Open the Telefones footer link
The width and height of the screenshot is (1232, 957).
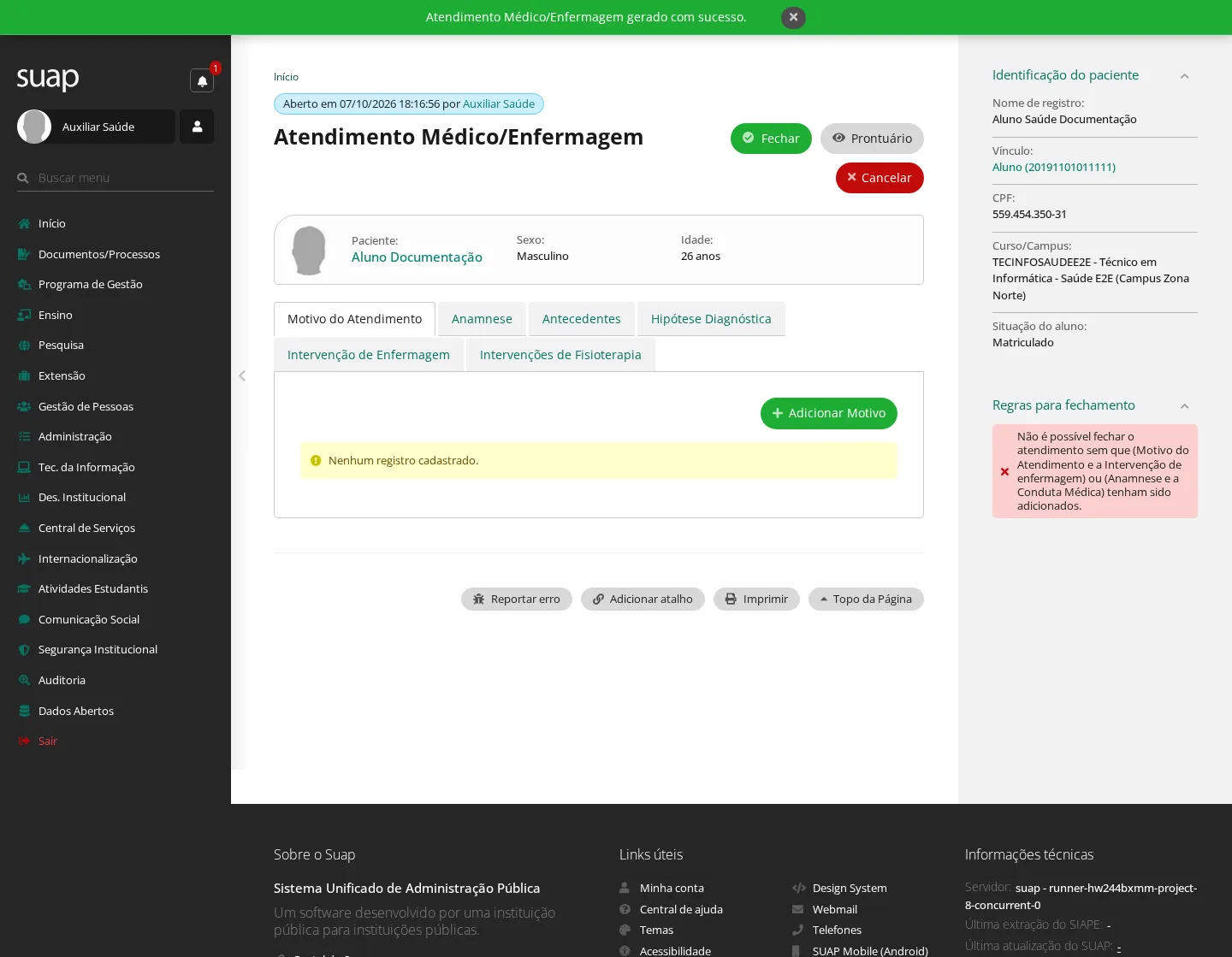pos(837,930)
